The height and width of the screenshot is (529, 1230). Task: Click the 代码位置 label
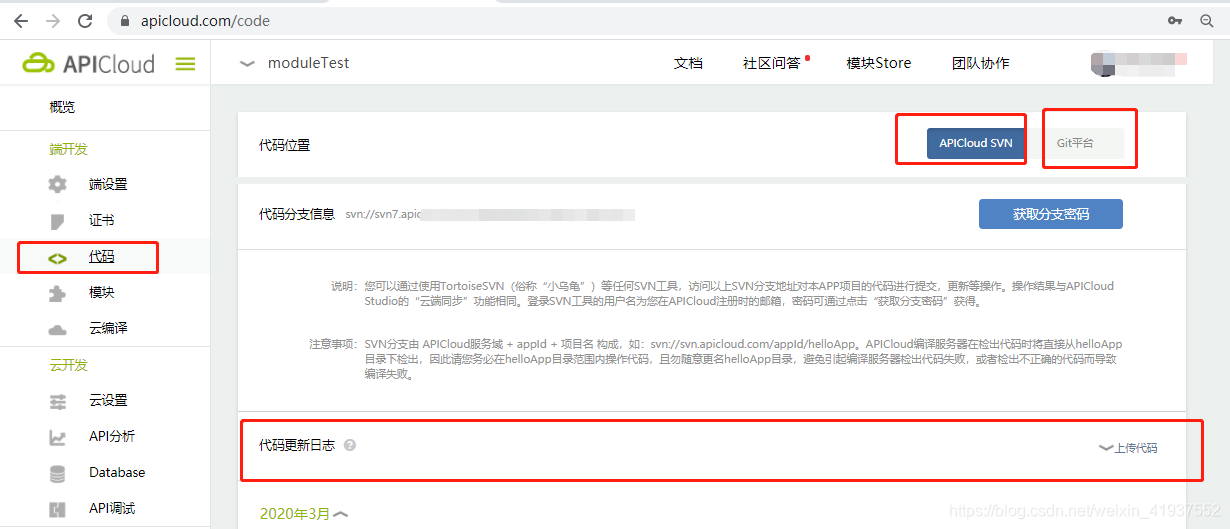coord(285,145)
